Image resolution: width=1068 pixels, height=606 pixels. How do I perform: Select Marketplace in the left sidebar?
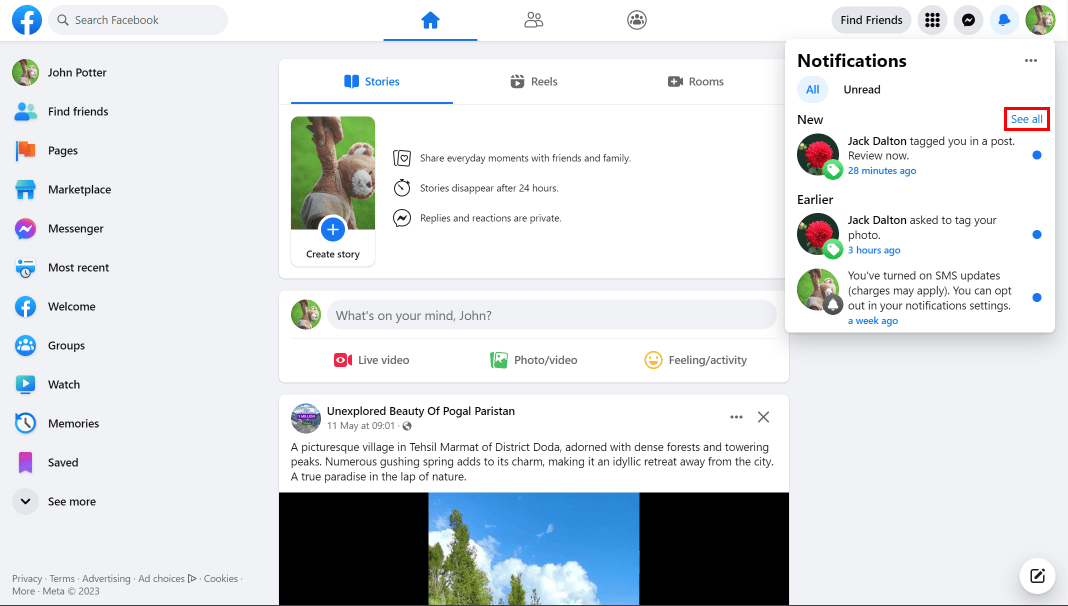click(x=77, y=189)
